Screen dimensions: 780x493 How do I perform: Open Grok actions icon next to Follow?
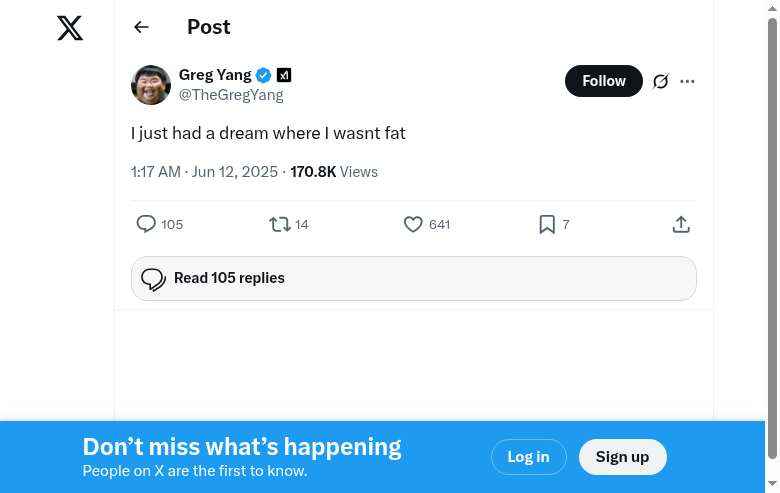point(660,81)
